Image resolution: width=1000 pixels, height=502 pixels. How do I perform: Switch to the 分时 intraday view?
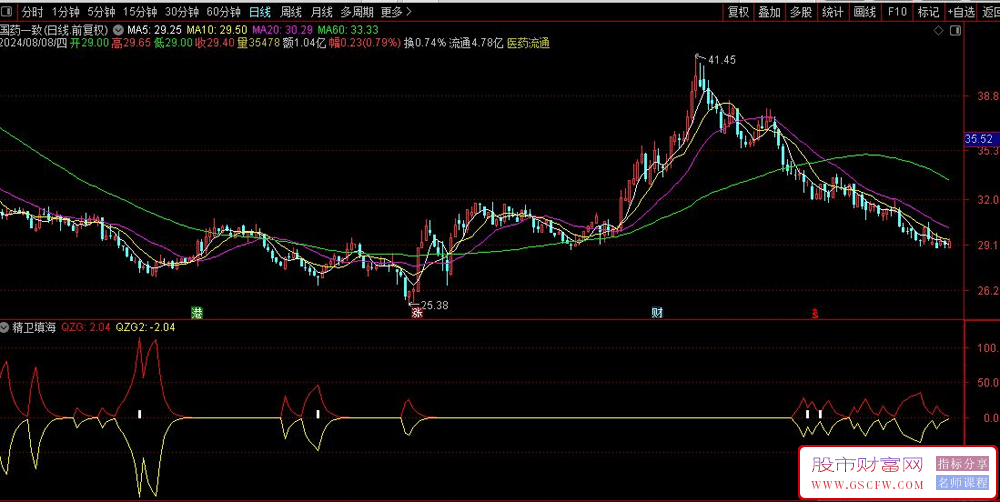[32, 11]
